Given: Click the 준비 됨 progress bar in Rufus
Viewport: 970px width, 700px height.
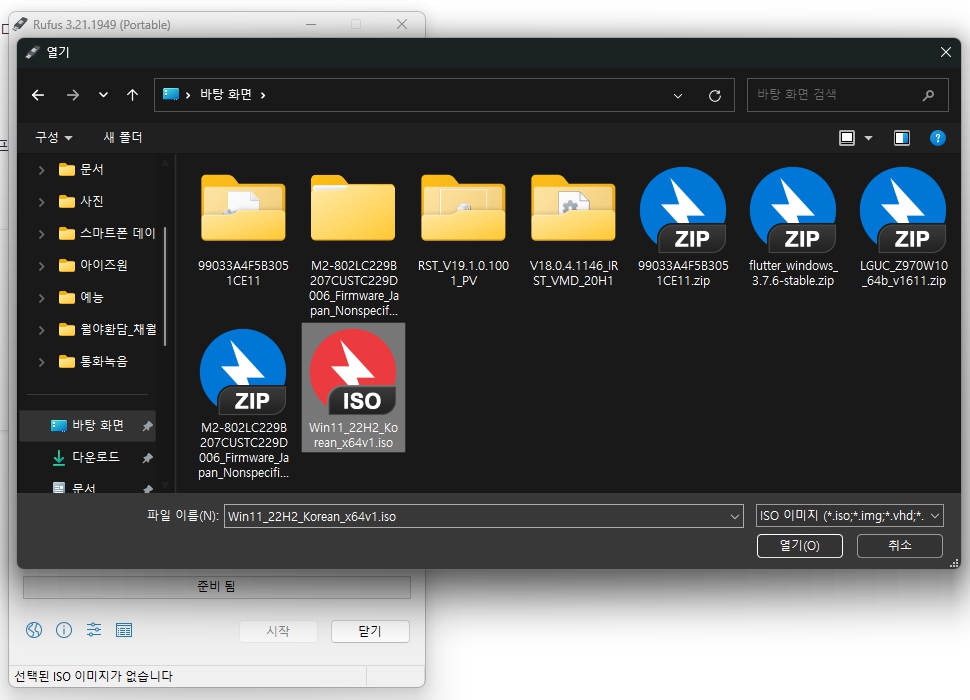Looking at the screenshot, I should coord(217,587).
